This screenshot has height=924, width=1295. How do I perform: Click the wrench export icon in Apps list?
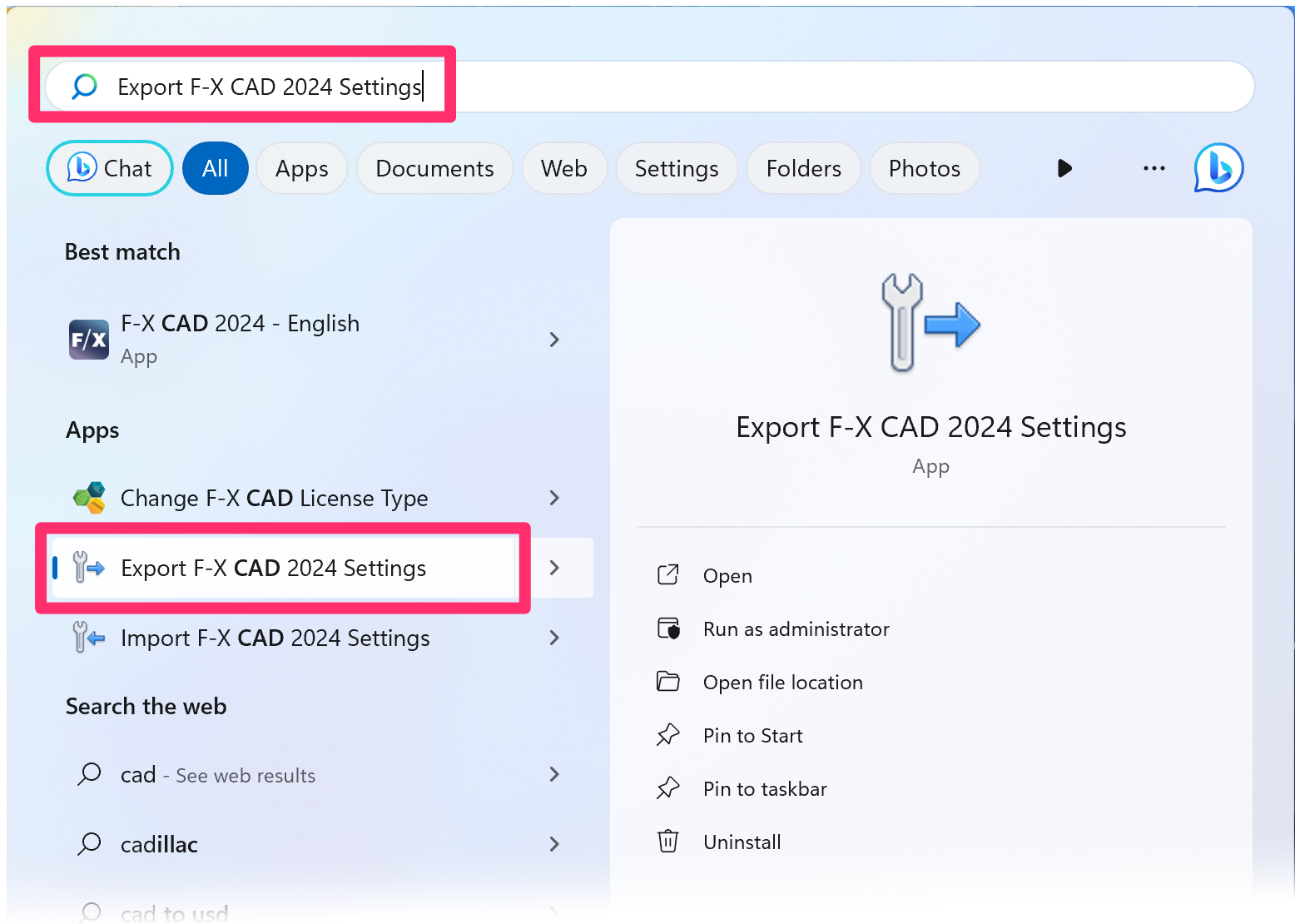(88, 568)
